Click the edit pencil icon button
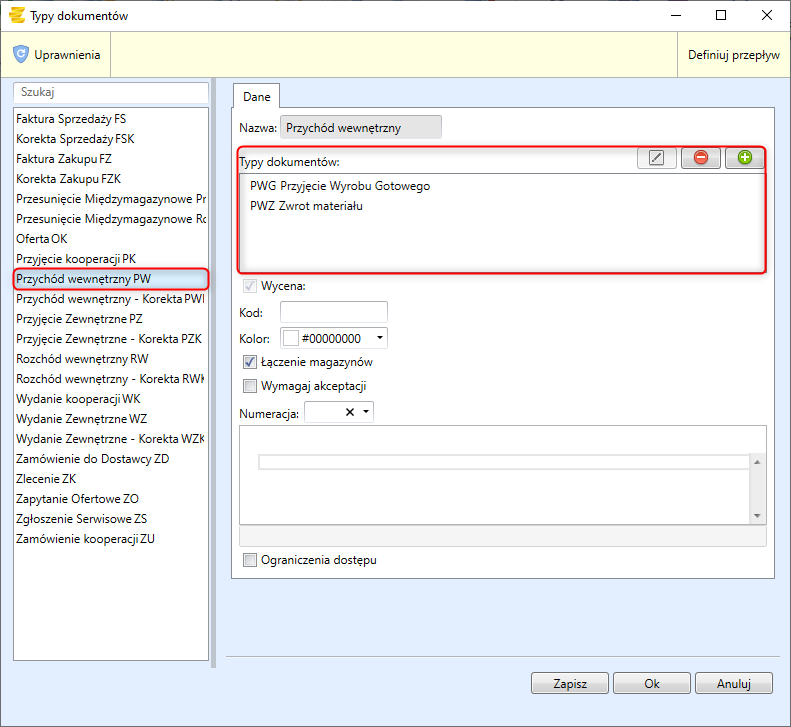This screenshot has width=791, height=727. point(656,158)
